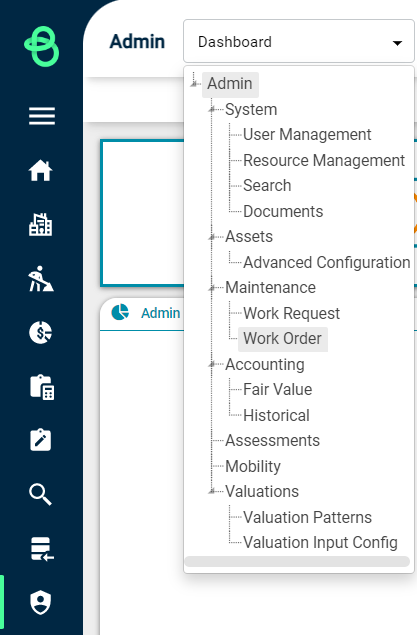The height and width of the screenshot is (635, 417).
Task: Open the clipboard pencil assessments icon
Action: pyautogui.click(x=40, y=440)
